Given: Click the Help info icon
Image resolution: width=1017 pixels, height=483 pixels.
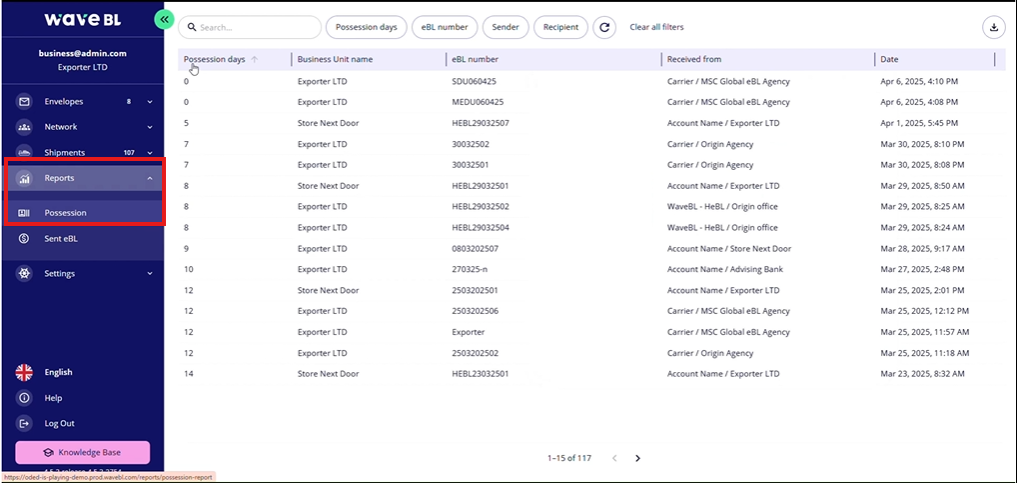Looking at the screenshot, I should (24, 398).
